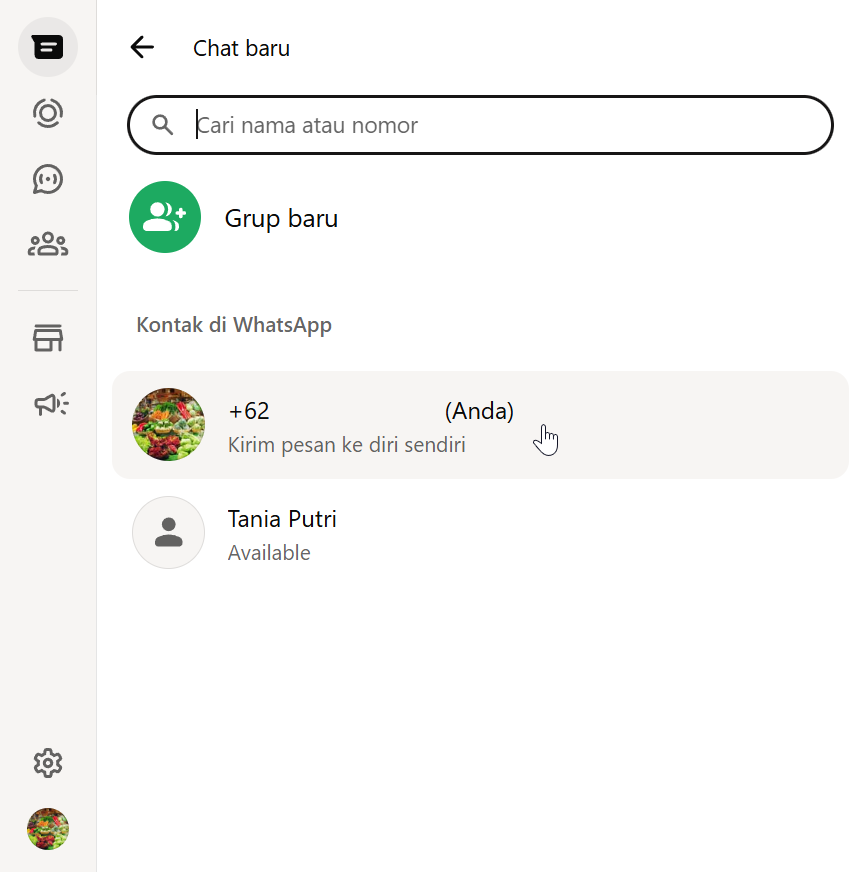Click the green Grup baru icon
The width and height of the screenshot is (850, 872).
pos(165,217)
